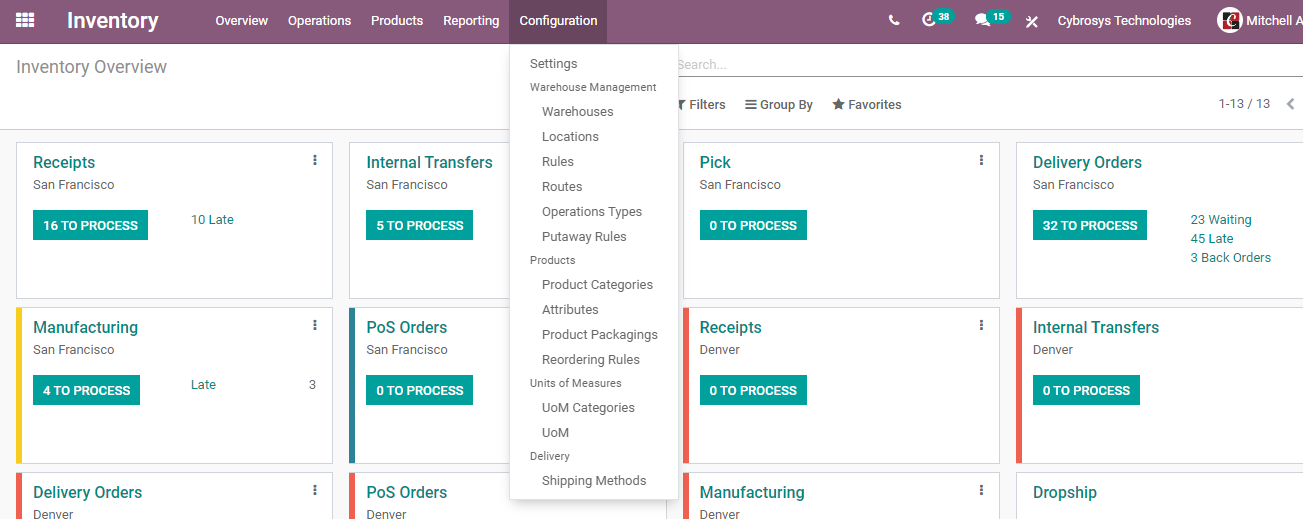Viewport: 1303px width, 519px height.
Task: Open Receipts San Francisco card title
Action: coord(64,162)
